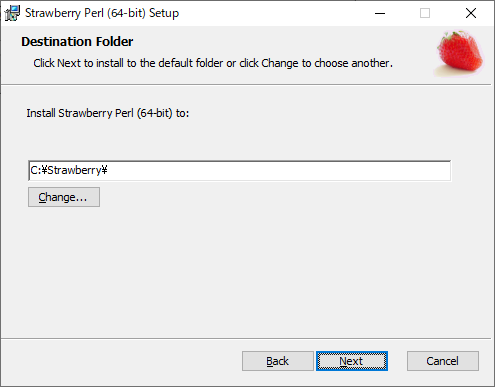Click the Destination Folder heading
Viewport: 495px width, 387px height.
[x=77, y=42]
